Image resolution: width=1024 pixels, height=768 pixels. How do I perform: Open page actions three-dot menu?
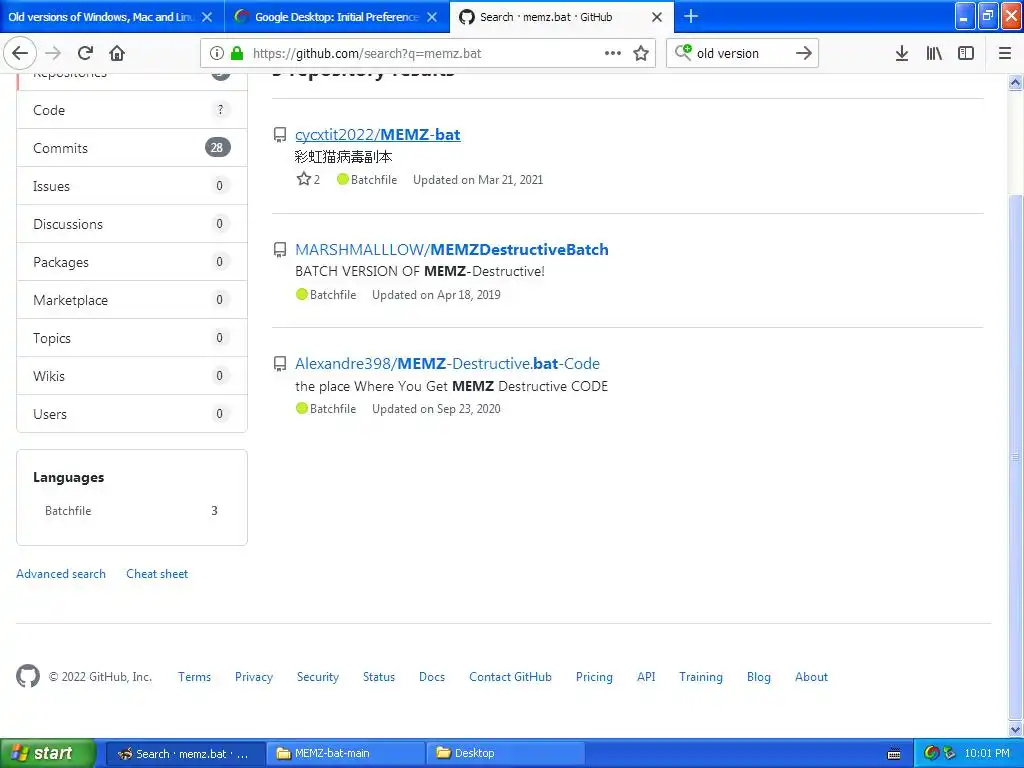pos(613,53)
